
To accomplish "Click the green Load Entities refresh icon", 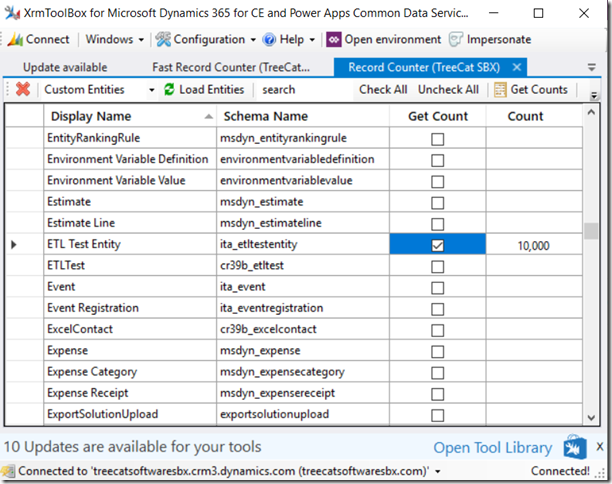I will 169,89.
